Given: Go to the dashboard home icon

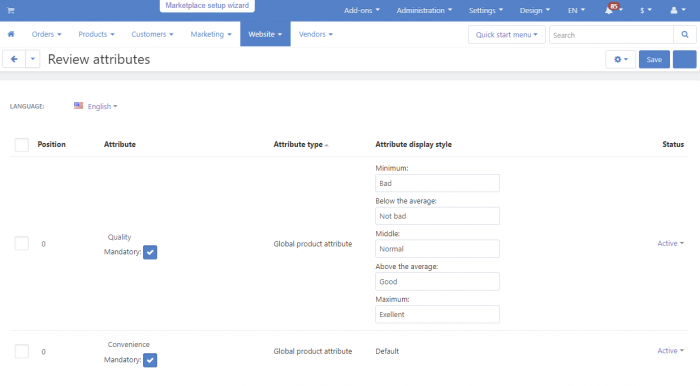Looking at the screenshot, I should click(x=11, y=34).
